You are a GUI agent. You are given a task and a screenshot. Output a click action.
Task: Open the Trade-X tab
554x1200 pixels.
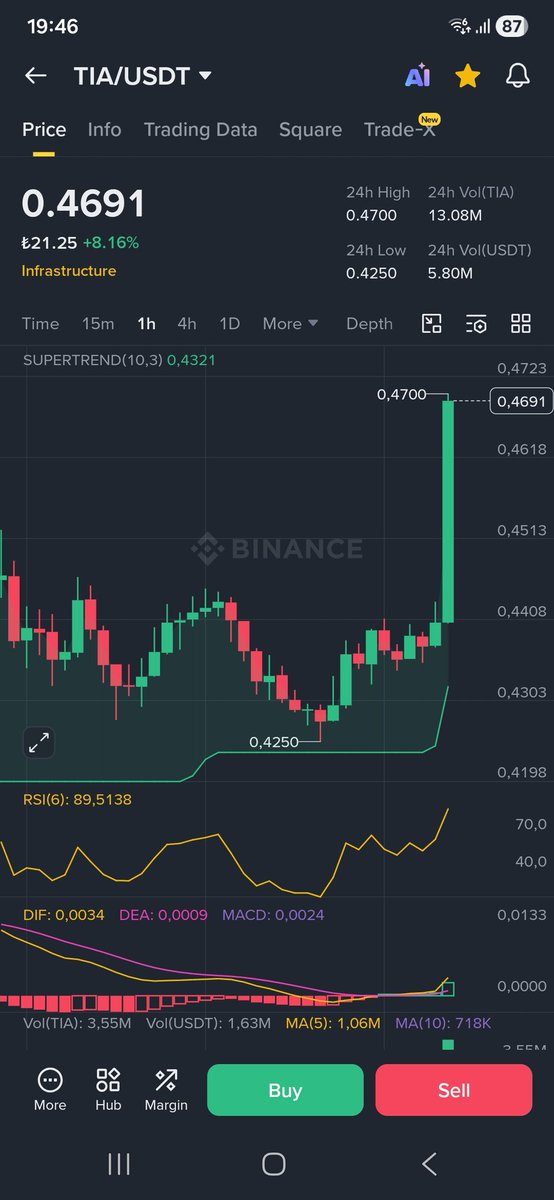coord(400,130)
